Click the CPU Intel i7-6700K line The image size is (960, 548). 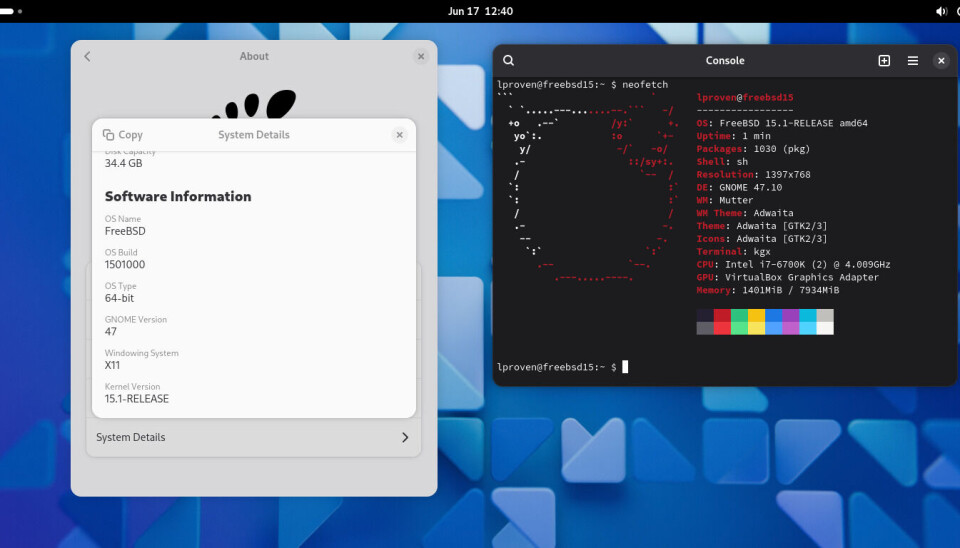793,265
